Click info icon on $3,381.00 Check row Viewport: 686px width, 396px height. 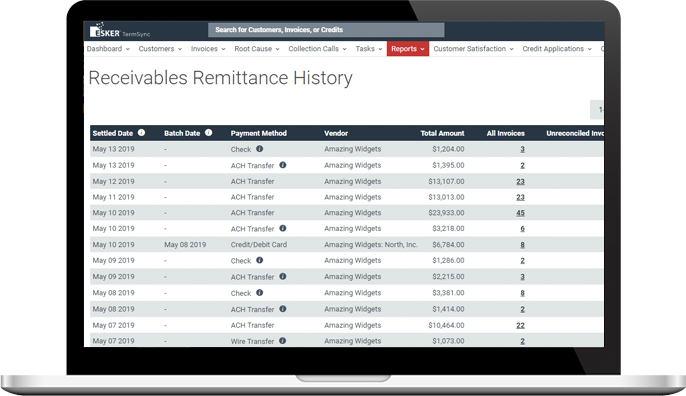[259, 293]
